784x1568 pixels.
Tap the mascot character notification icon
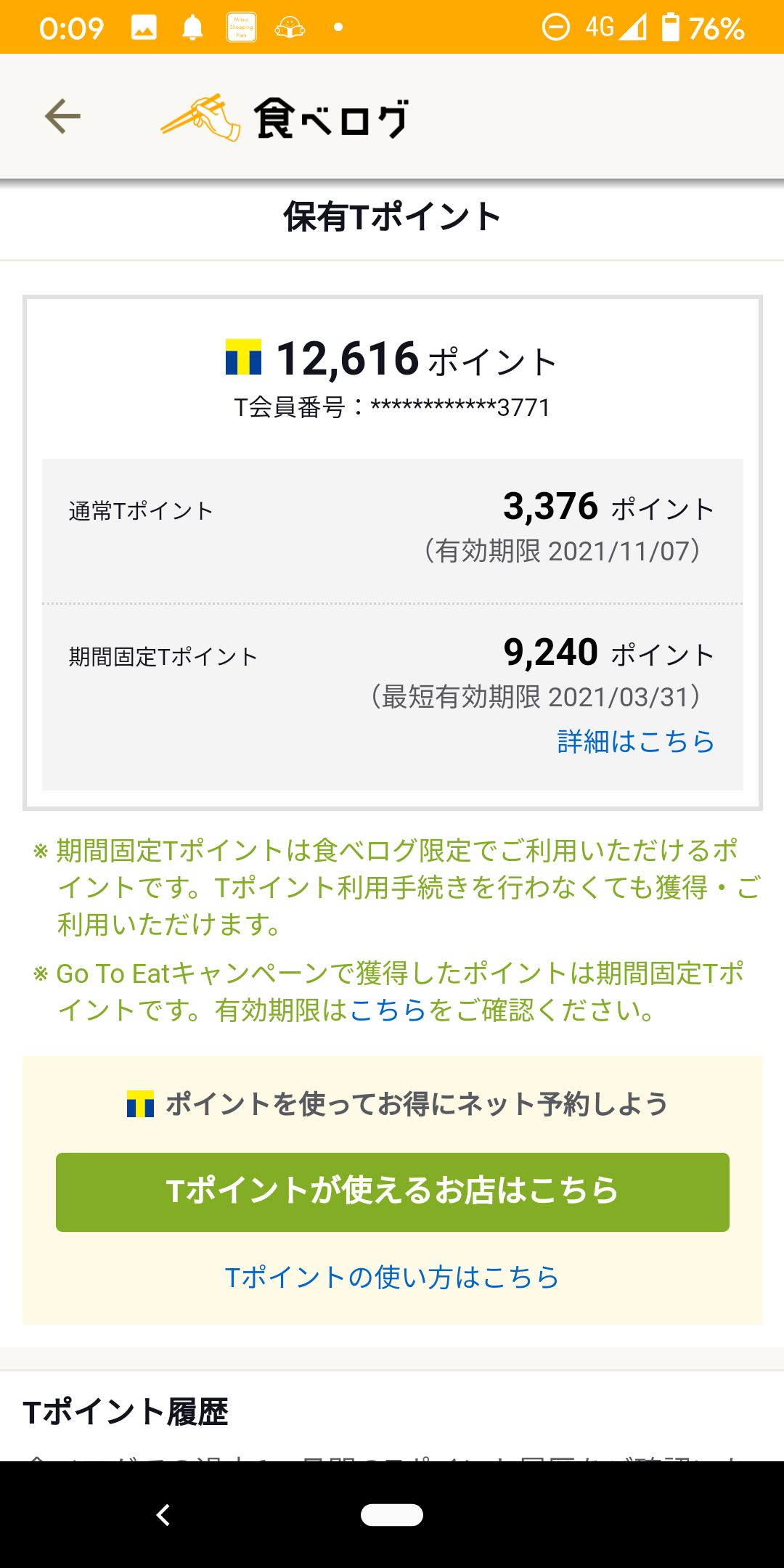290,28
